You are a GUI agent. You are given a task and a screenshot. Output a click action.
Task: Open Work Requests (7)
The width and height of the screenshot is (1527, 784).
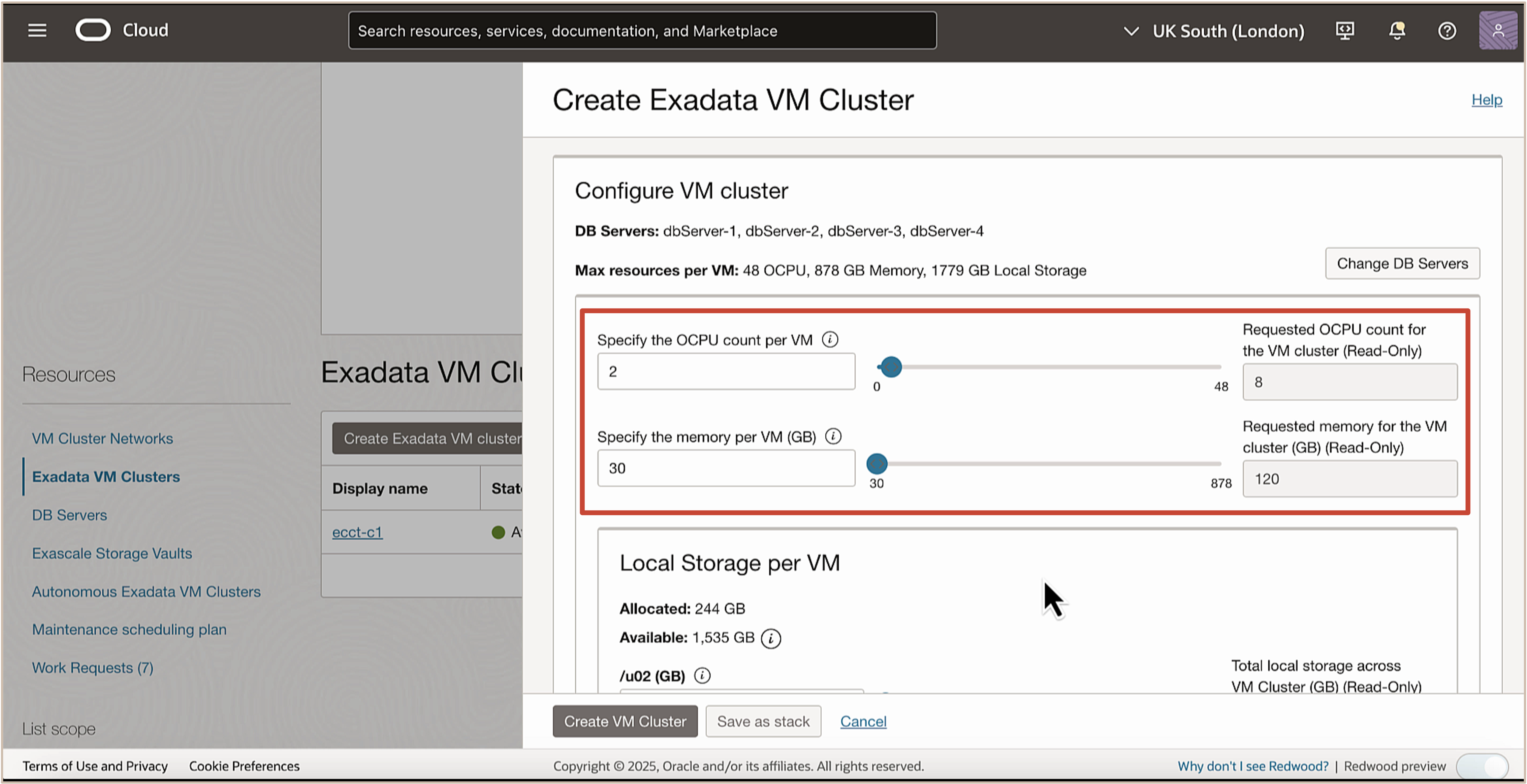(x=93, y=668)
